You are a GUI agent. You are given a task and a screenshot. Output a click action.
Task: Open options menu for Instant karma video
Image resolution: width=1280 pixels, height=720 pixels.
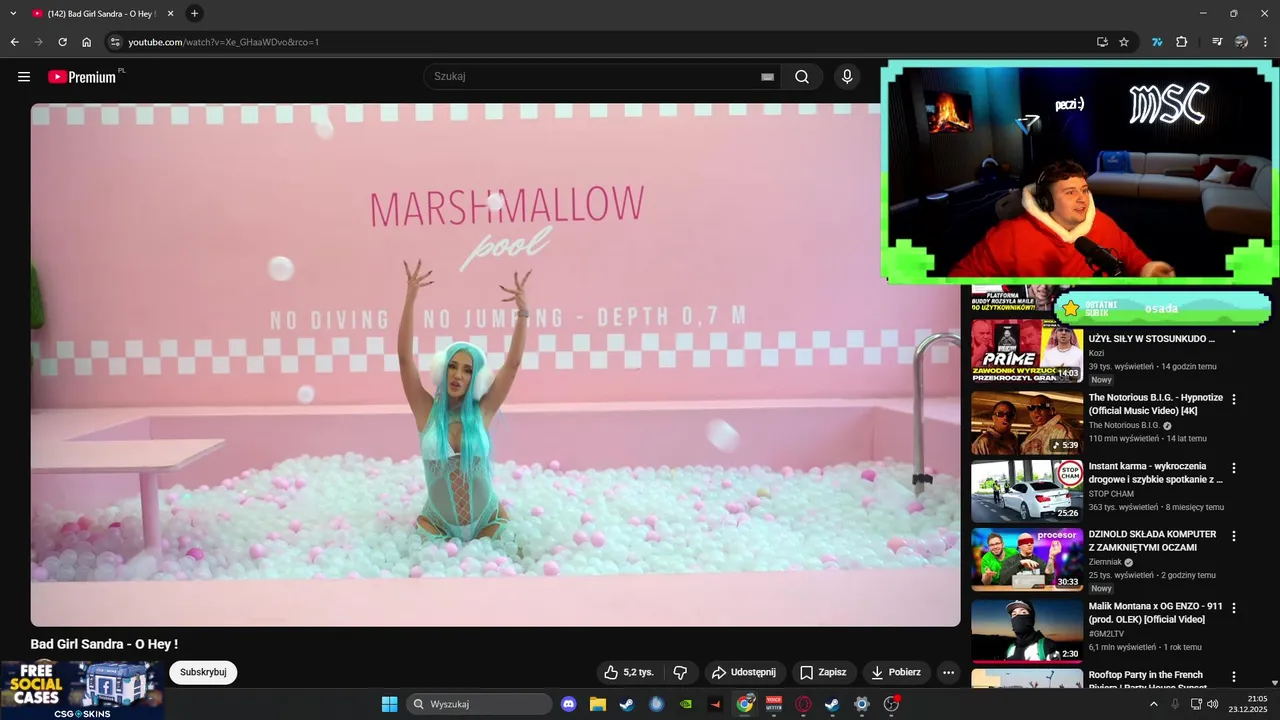1233,468
